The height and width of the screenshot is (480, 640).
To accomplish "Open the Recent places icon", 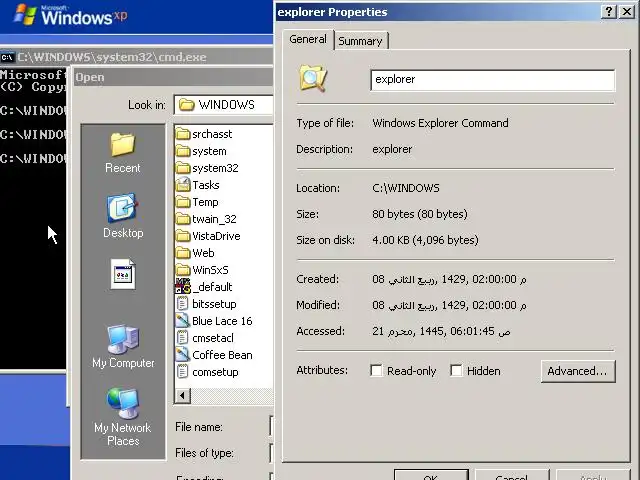I will click(x=122, y=144).
